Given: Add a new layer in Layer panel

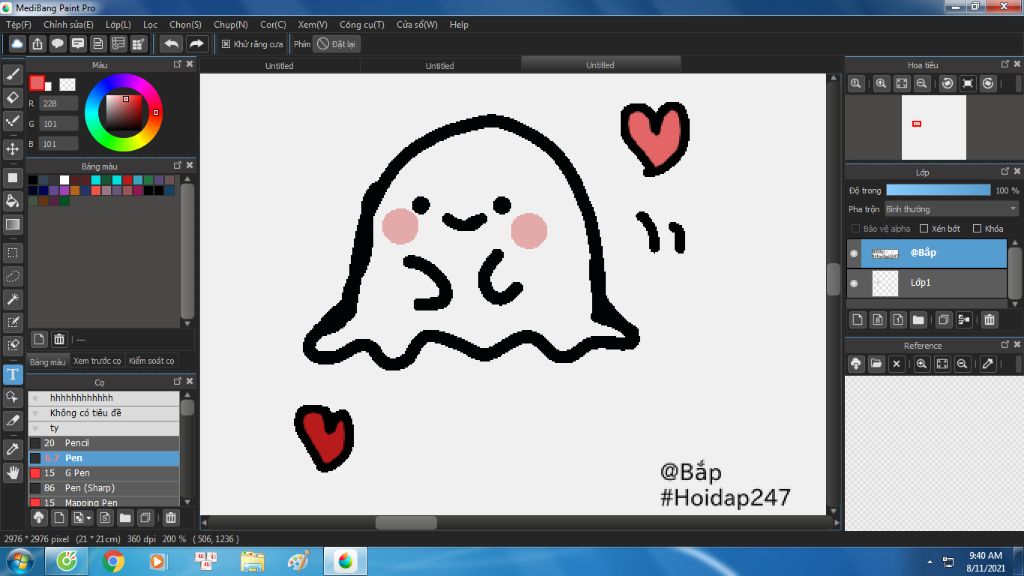Looking at the screenshot, I should (x=857, y=319).
